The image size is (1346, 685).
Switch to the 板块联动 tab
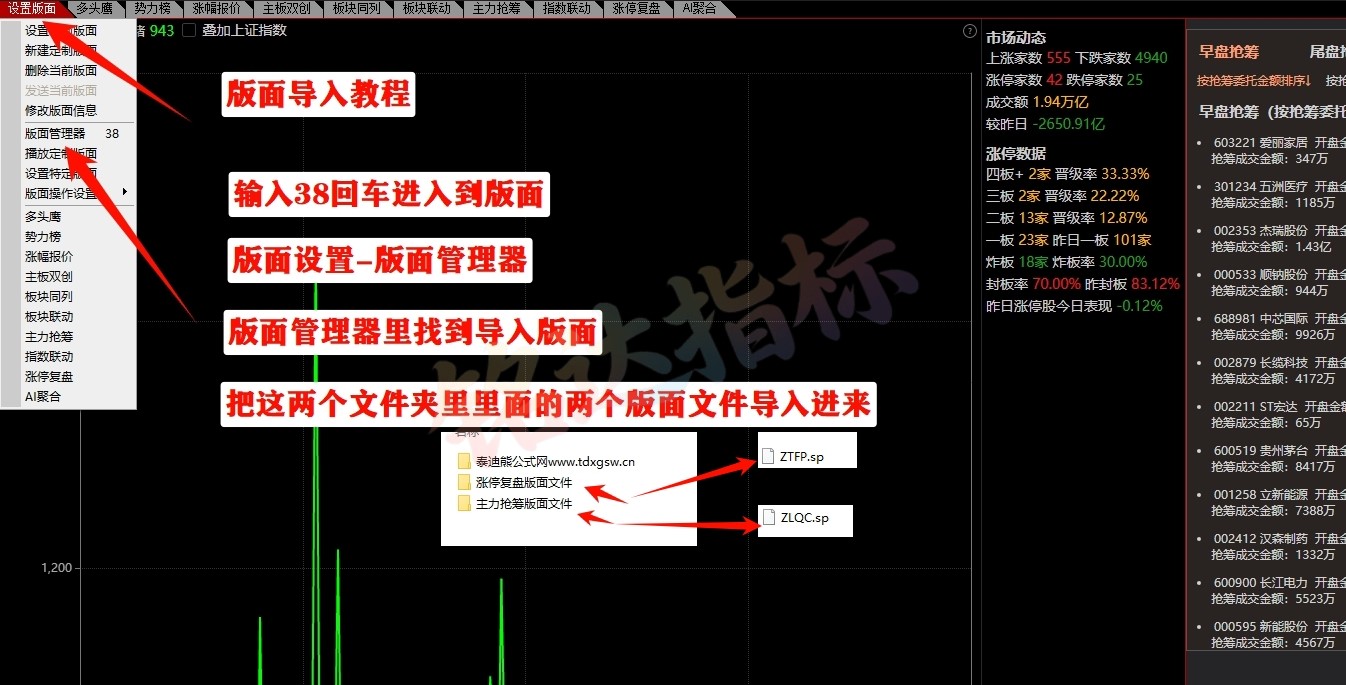coord(427,8)
